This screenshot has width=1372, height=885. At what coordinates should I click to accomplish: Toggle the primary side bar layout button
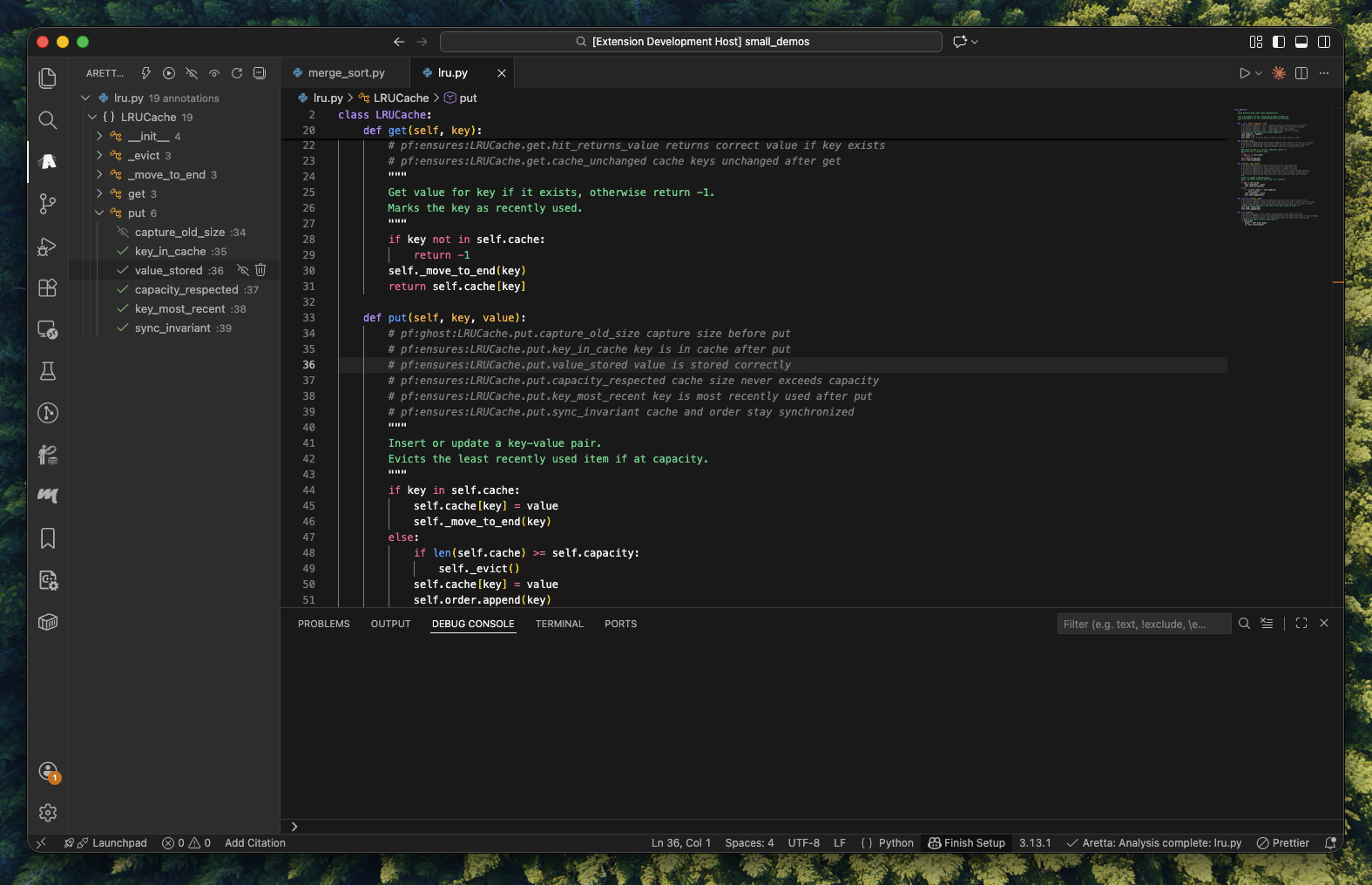1278,42
